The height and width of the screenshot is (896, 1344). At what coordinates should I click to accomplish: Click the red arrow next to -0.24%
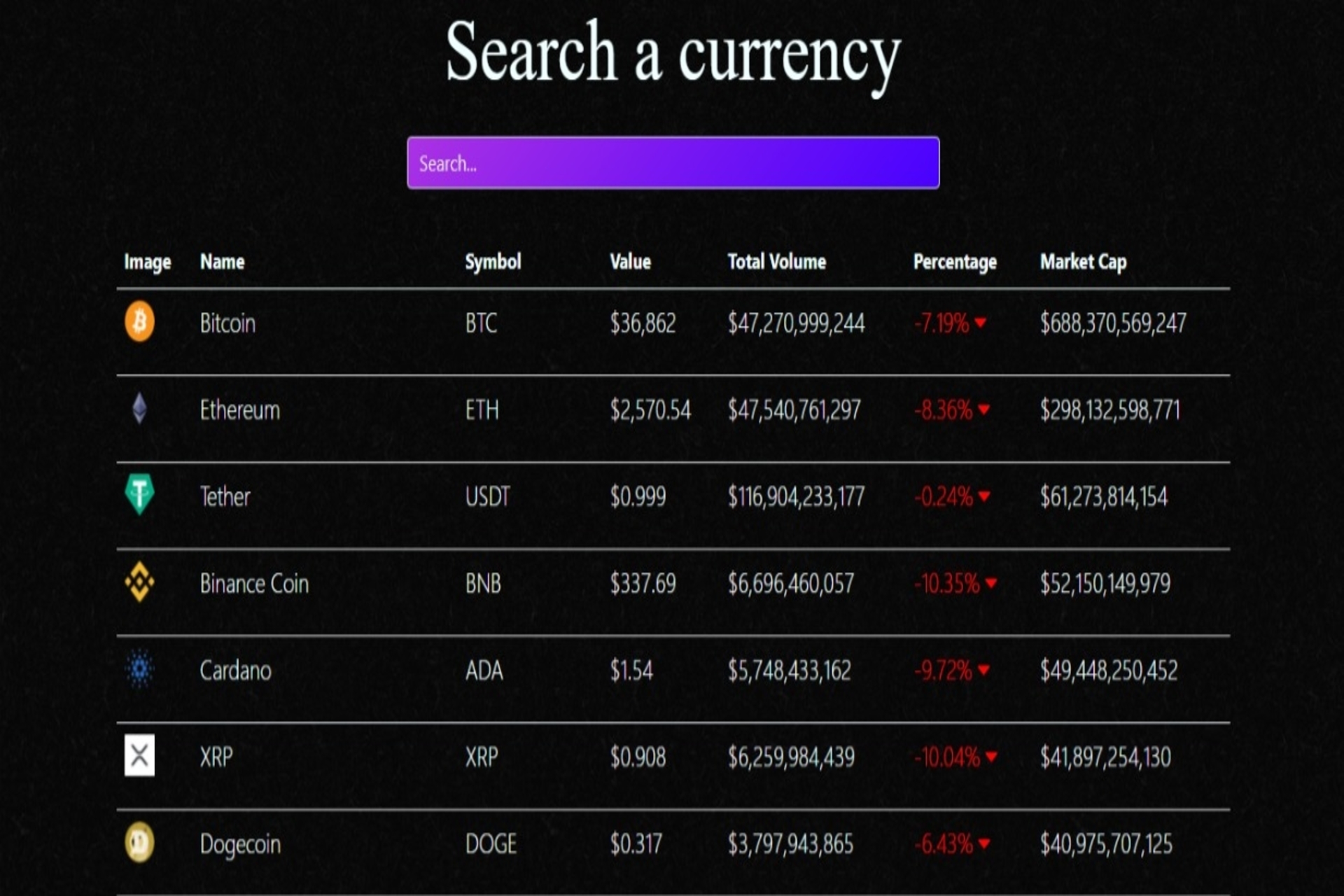983,496
